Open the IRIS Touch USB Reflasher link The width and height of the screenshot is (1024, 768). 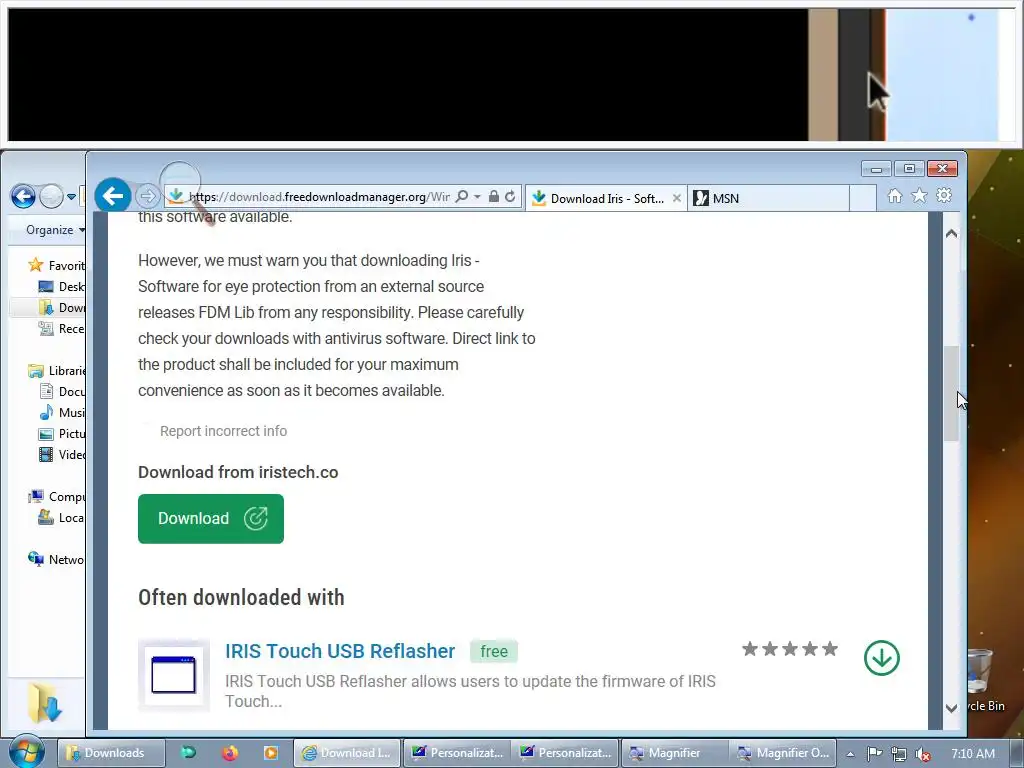click(x=340, y=651)
